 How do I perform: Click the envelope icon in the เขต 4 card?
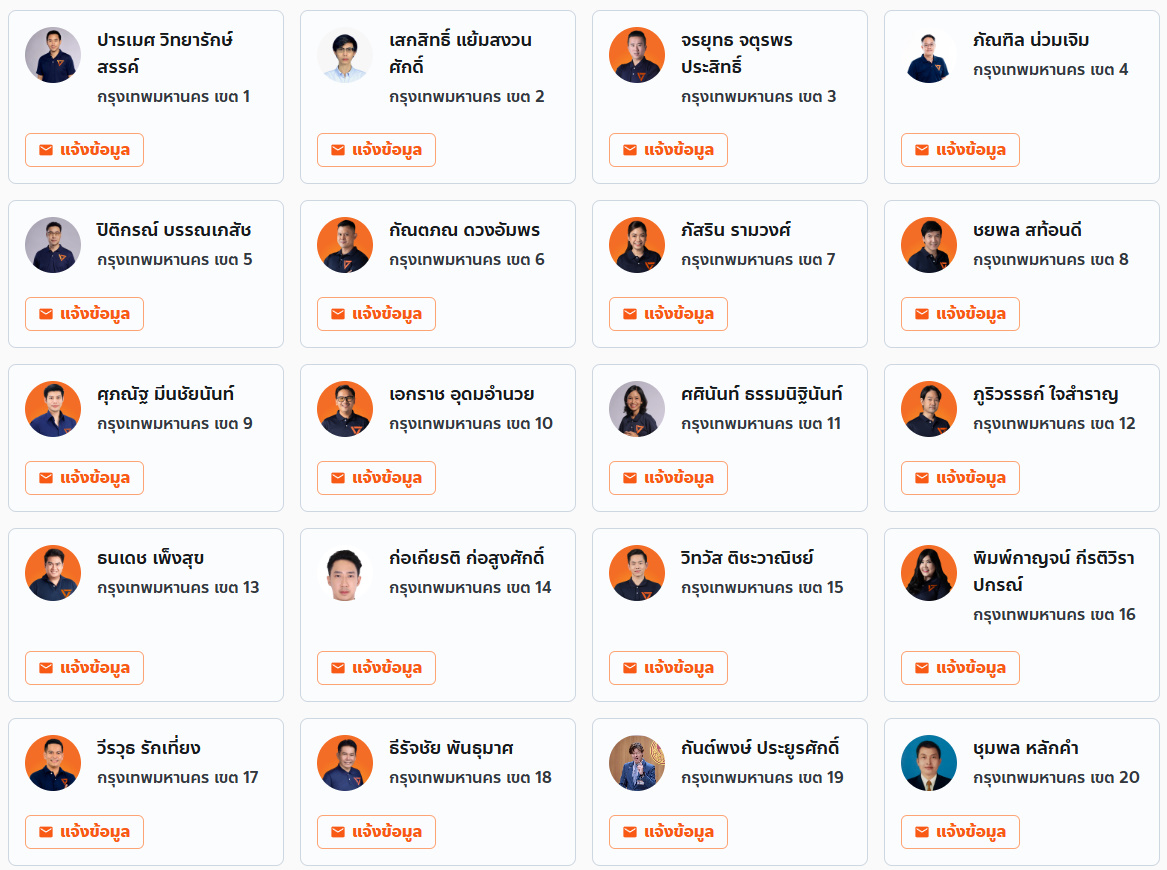(922, 150)
